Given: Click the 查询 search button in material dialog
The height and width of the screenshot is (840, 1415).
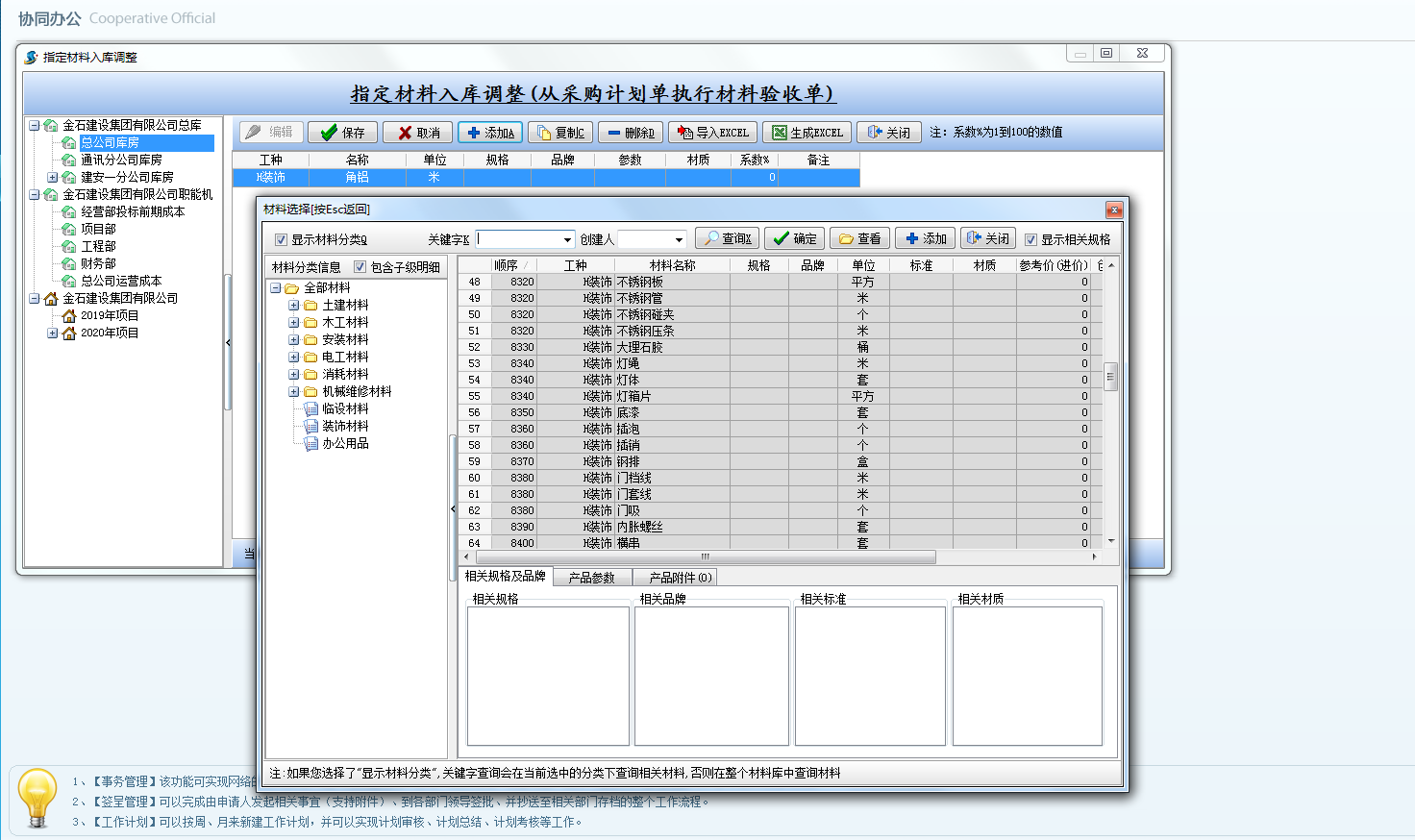Looking at the screenshot, I should pyautogui.click(x=727, y=238).
